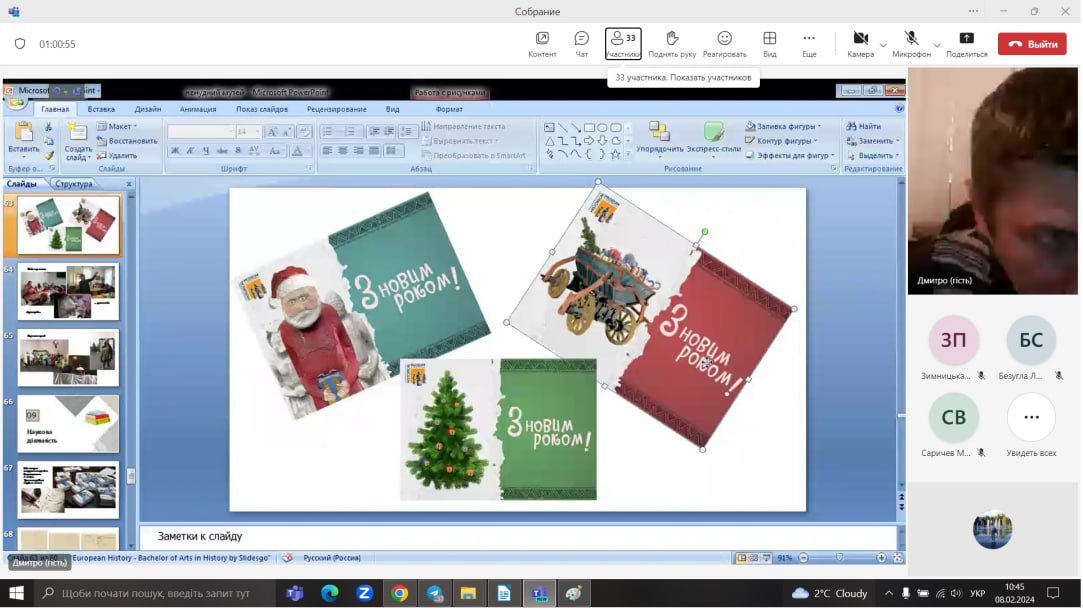Align text to the center
1083x611 pixels.
click(x=343, y=151)
